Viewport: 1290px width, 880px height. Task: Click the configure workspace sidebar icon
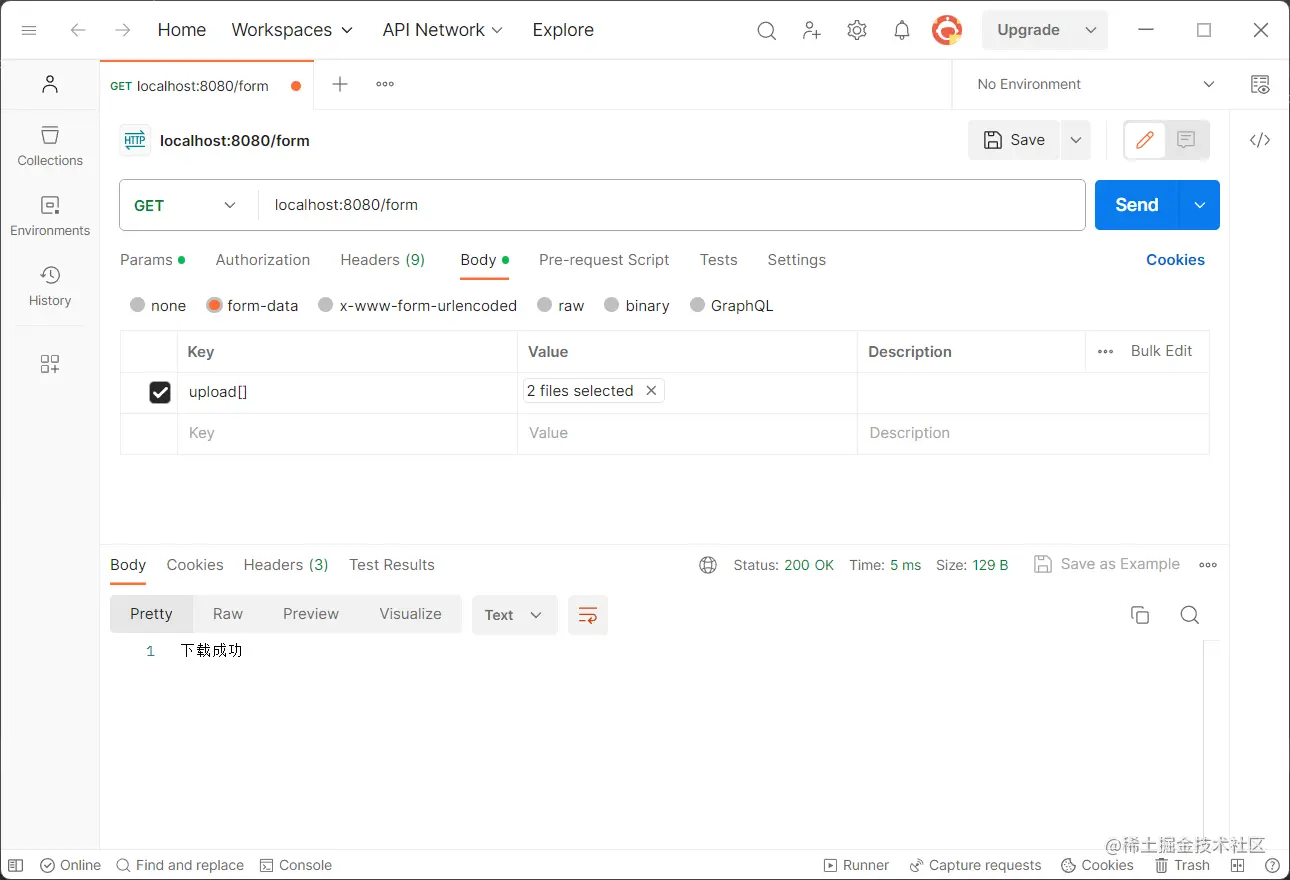50,364
